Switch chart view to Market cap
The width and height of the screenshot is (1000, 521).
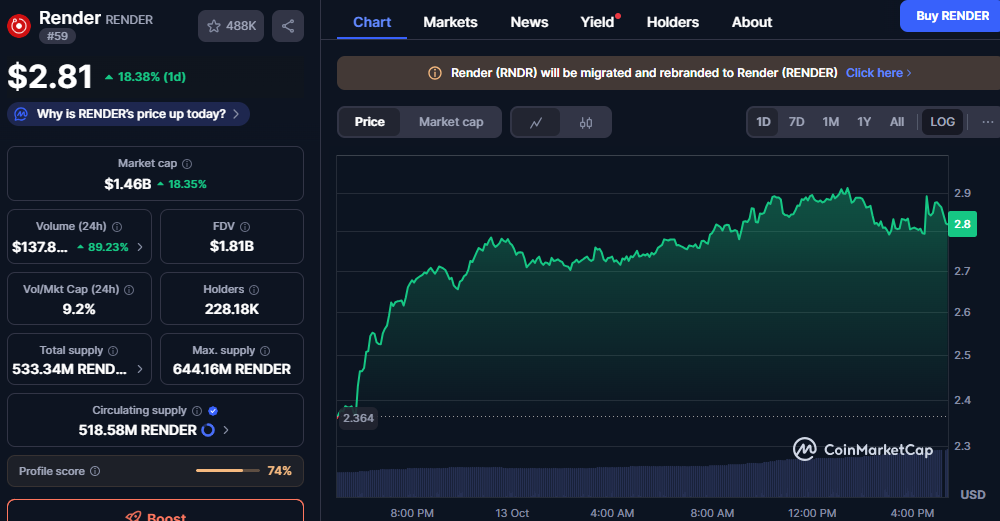click(451, 122)
